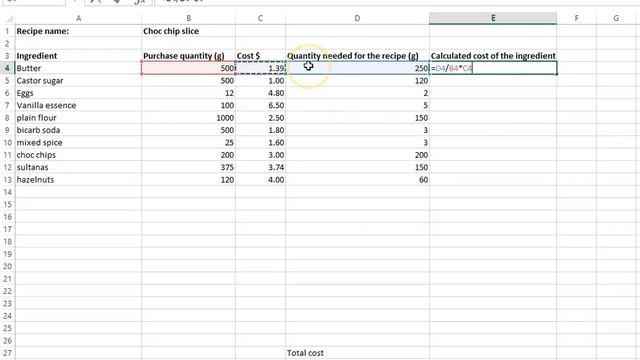The image size is (640, 360).
Task: Click choc chips cost 3.00
Action: coord(260,155)
